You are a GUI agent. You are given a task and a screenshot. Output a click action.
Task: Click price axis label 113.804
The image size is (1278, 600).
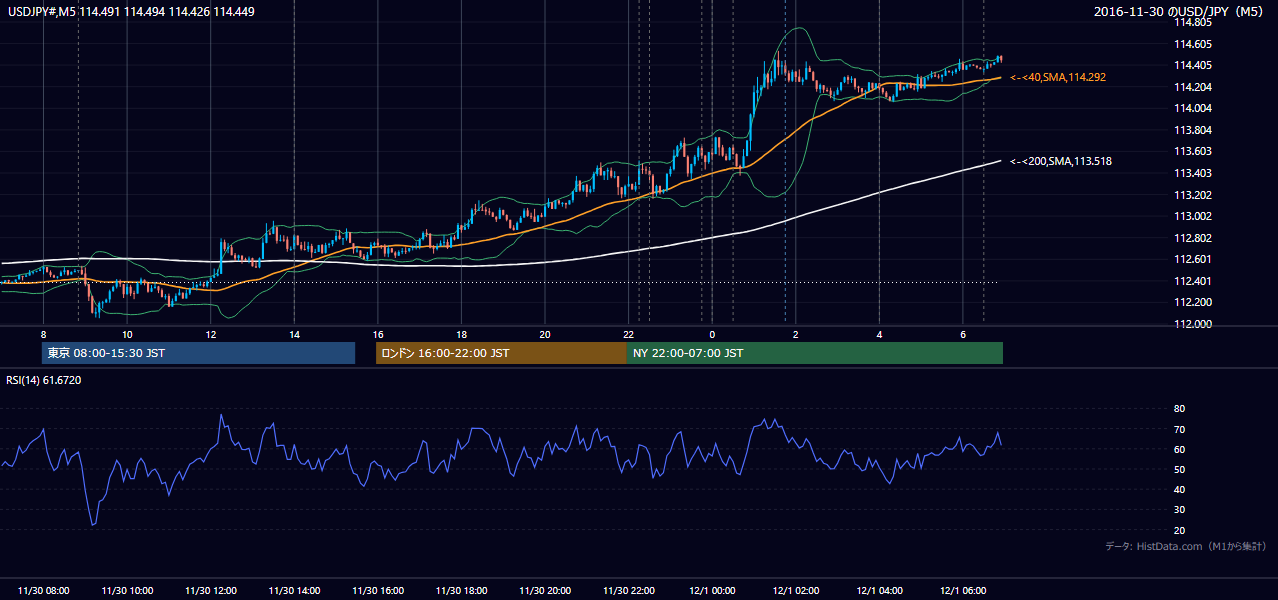tap(1195, 130)
